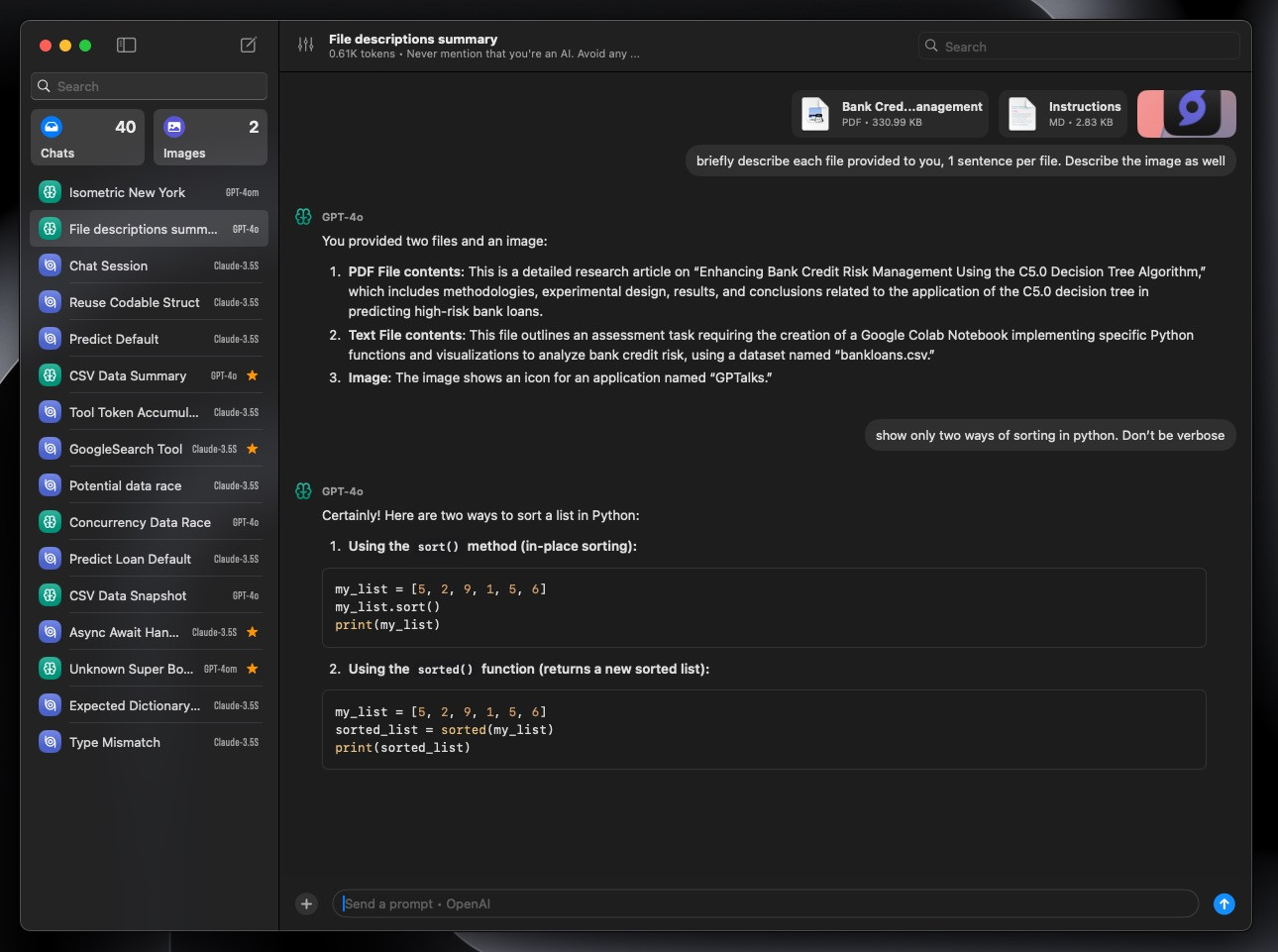Unstar the Async Await Han... chat

tap(253, 632)
